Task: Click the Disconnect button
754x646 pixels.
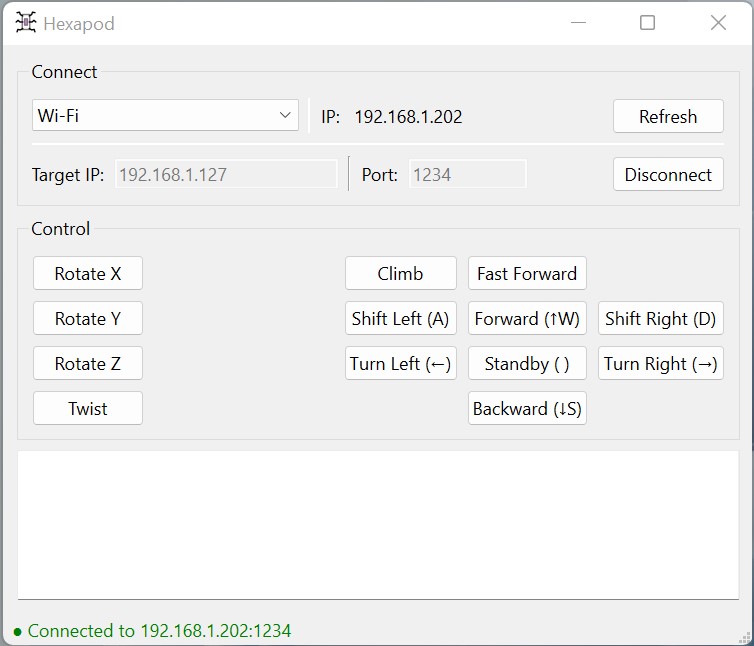Action: pyautogui.click(x=667, y=175)
